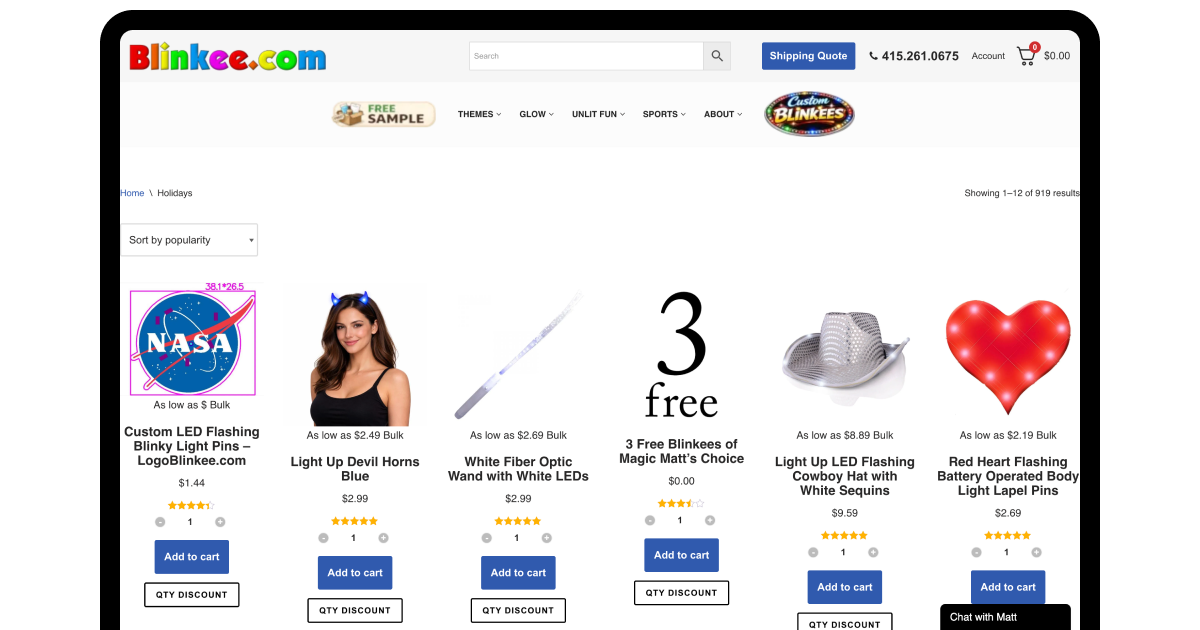Viewport: 1200px width, 630px height.
Task: Expand the GLOW menu
Action: click(537, 114)
